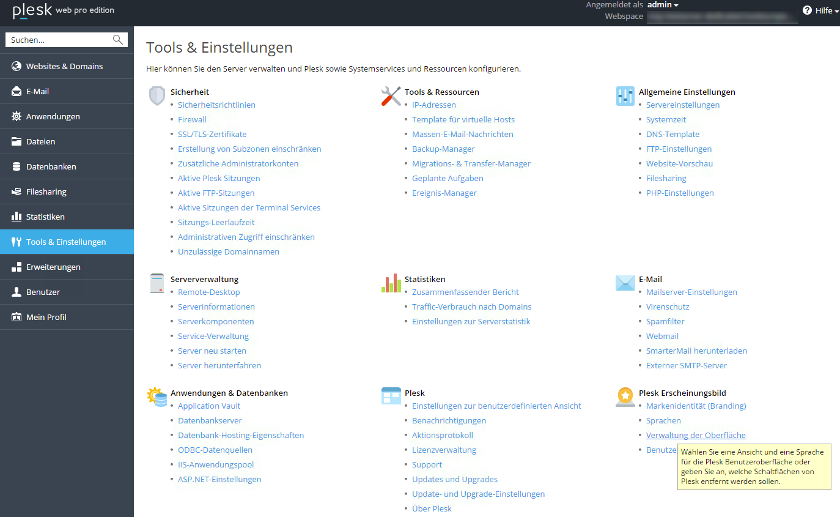The height and width of the screenshot is (517, 840).
Task: Click the Statistiken bar chart sidebar icon
Action: point(17,216)
